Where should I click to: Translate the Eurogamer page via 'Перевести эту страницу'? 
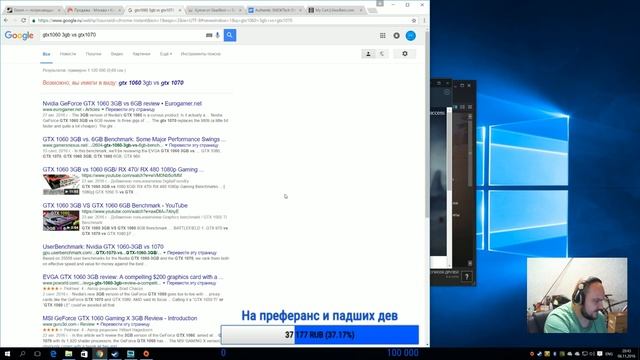(130, 110)
